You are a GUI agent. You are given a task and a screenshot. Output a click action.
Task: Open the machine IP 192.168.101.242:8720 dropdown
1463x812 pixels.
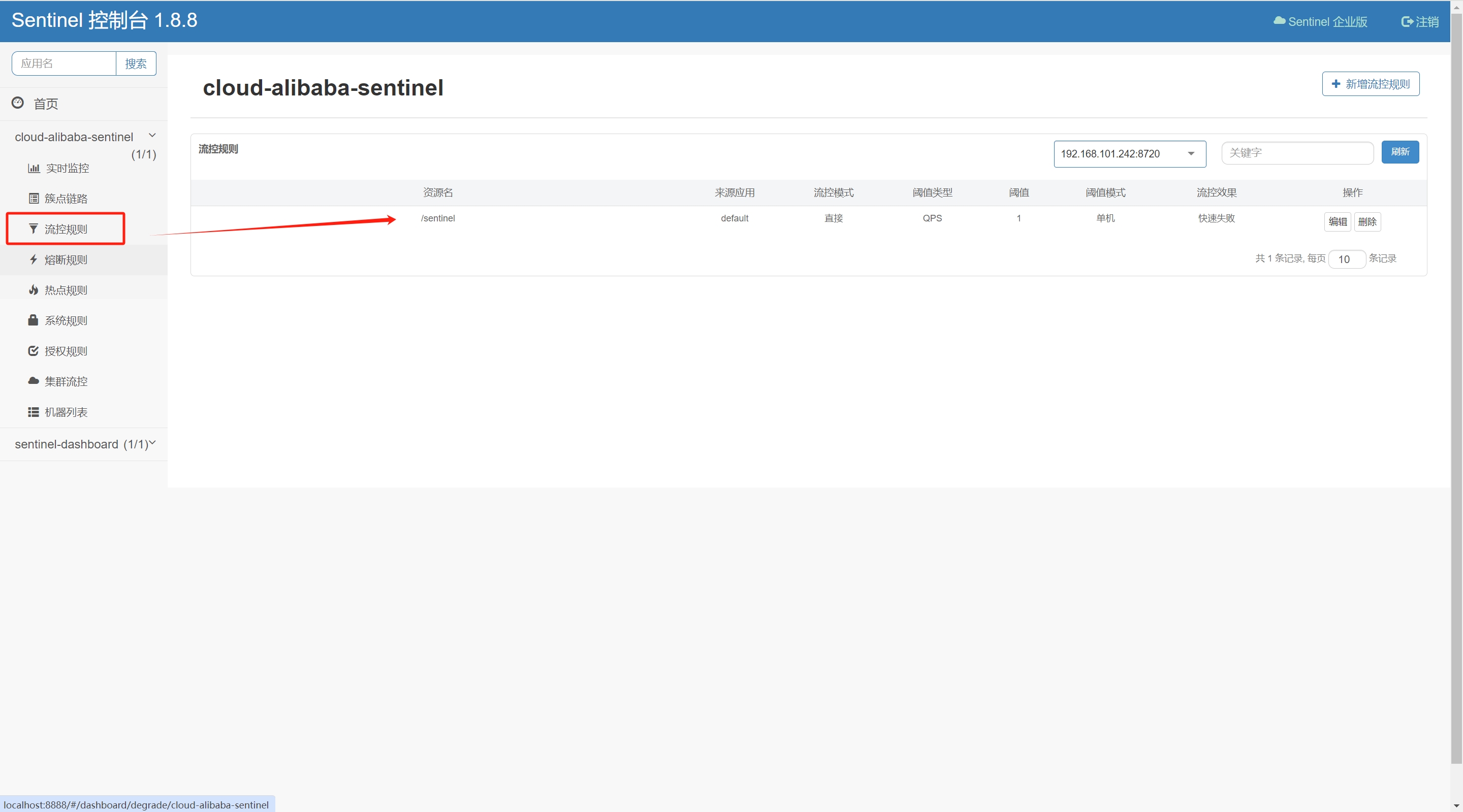(x=1129, y=154)
